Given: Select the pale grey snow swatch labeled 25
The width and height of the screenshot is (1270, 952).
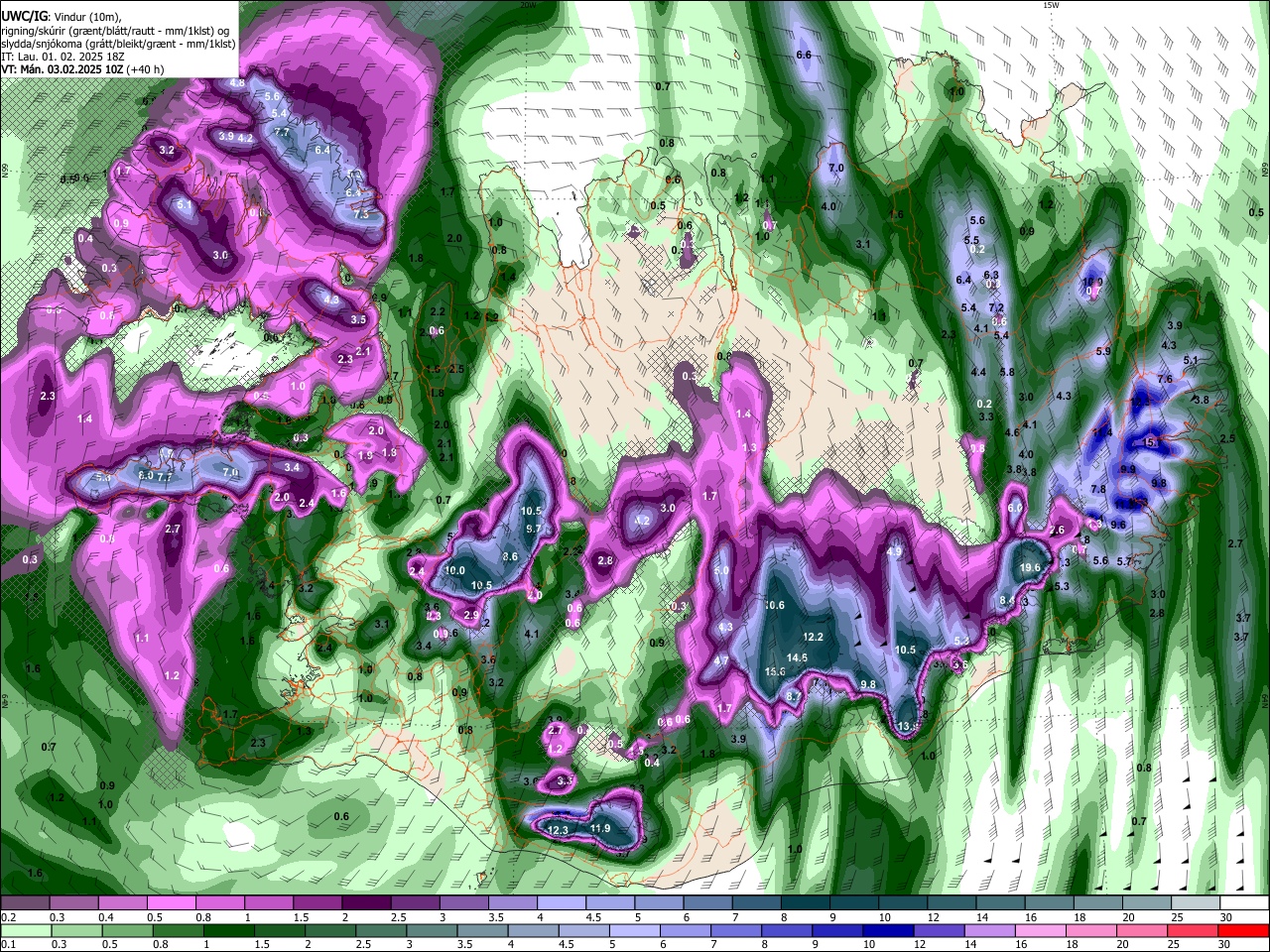Looking at the screenshot, I should pos(1196,903).
